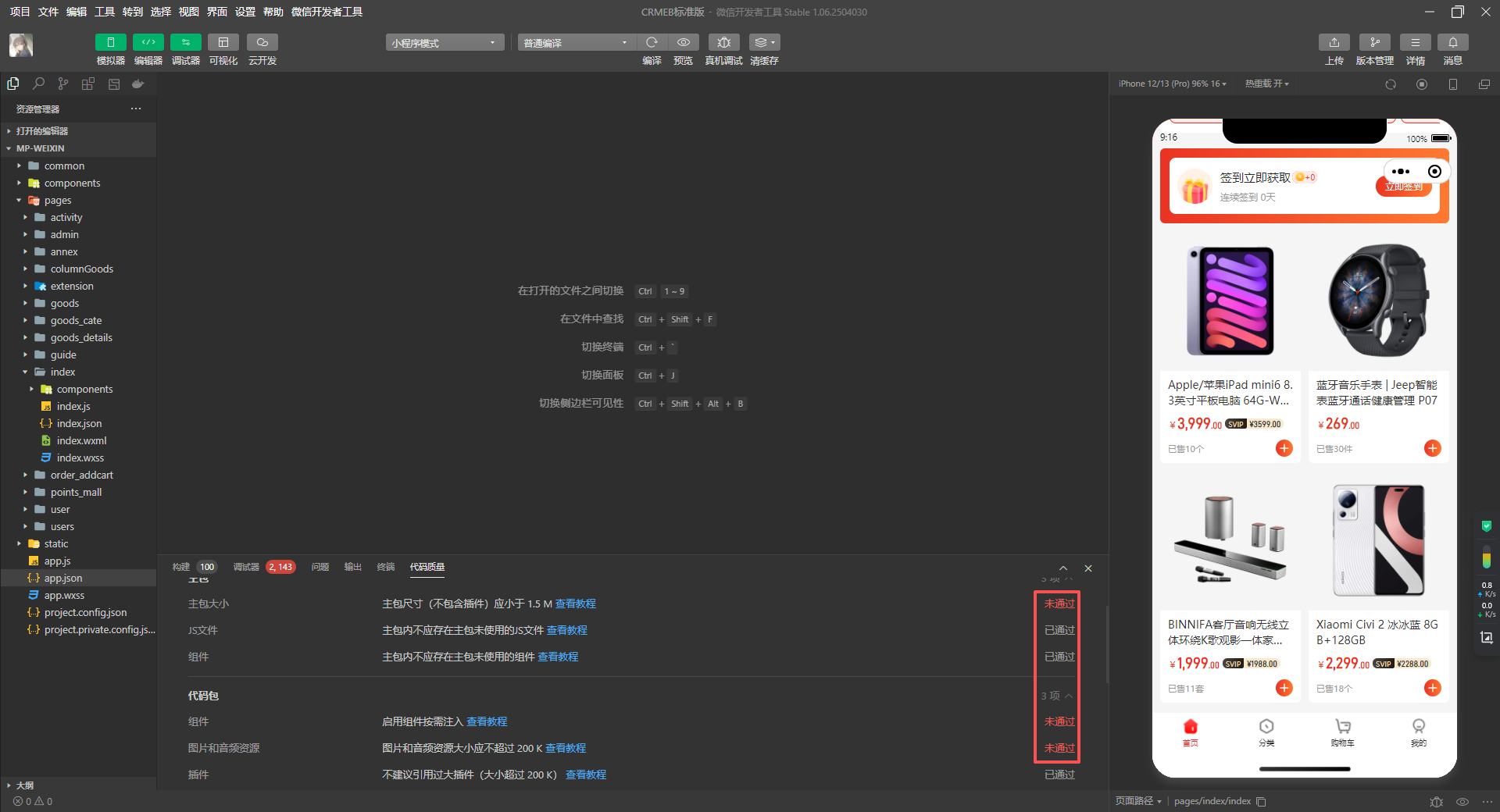1500x812 pixels.
Task: Toggle the Debugger panel button
Action: click(x=185, y=42)
